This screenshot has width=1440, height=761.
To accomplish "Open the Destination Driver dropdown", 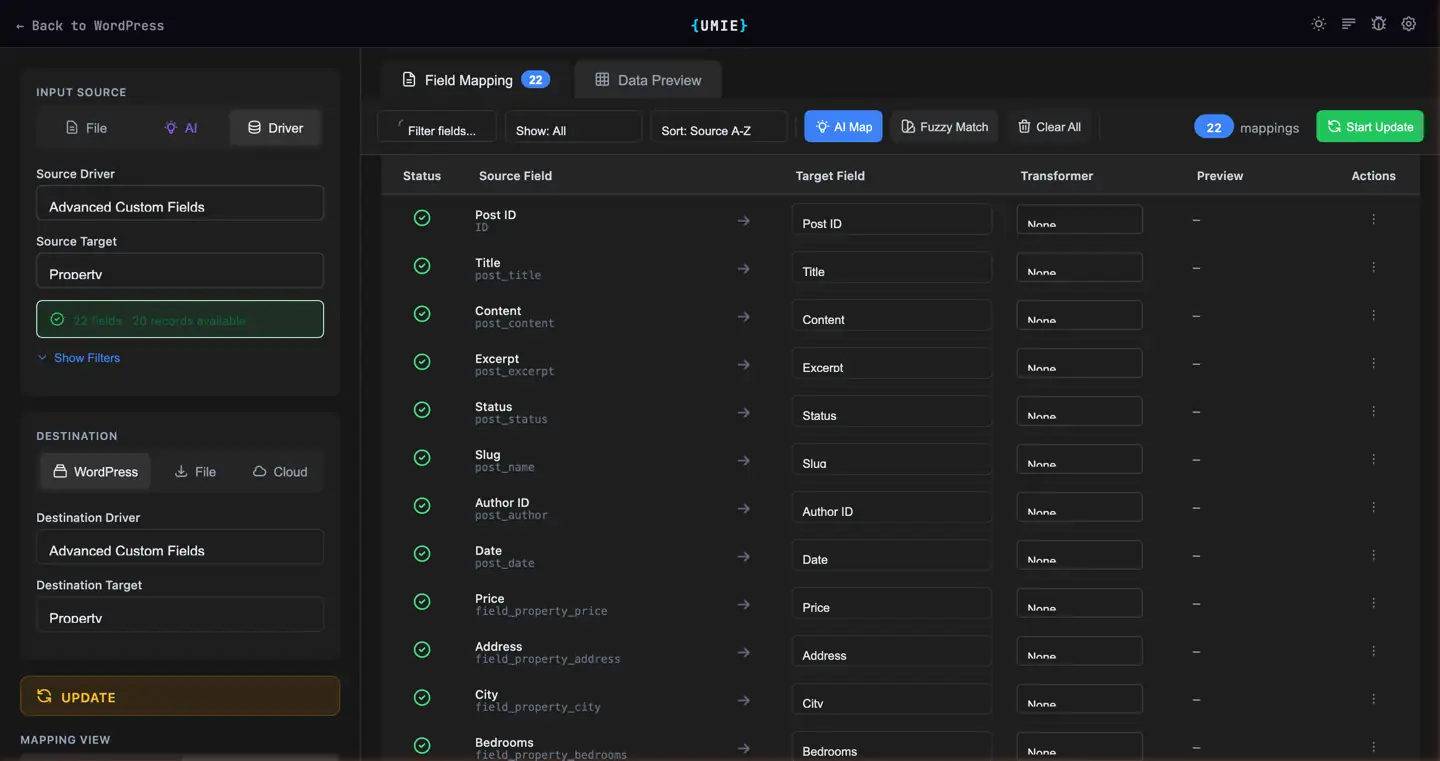I will 180,547.
